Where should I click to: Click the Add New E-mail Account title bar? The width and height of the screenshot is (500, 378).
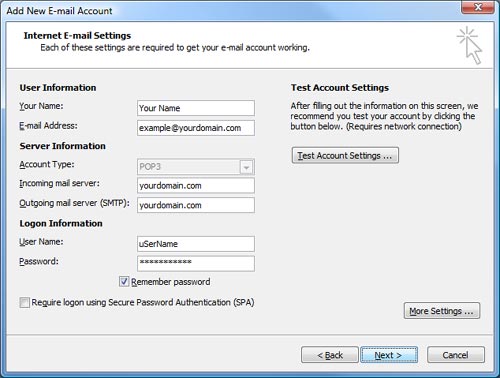point(233,11)
